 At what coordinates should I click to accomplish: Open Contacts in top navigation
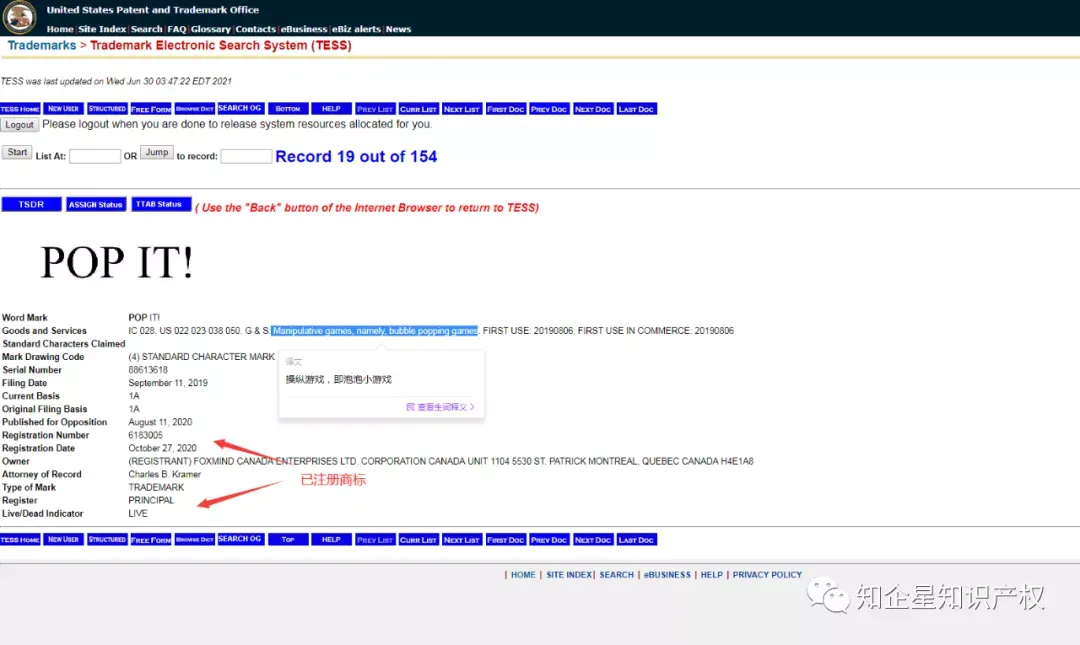[x=256, y=29]
